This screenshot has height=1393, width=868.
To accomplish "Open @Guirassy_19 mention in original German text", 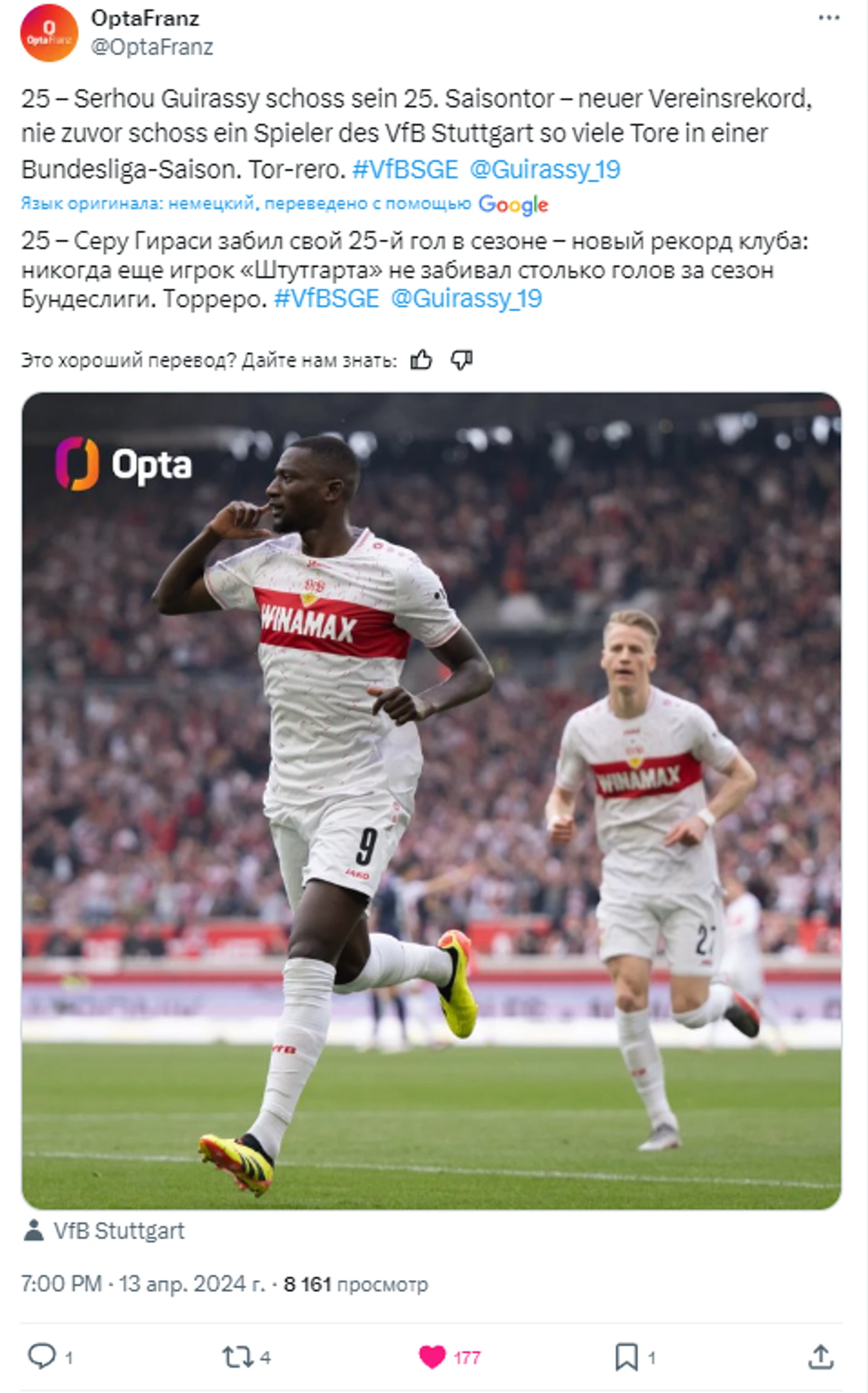I will pyautogui.click(x=545, y=169).
